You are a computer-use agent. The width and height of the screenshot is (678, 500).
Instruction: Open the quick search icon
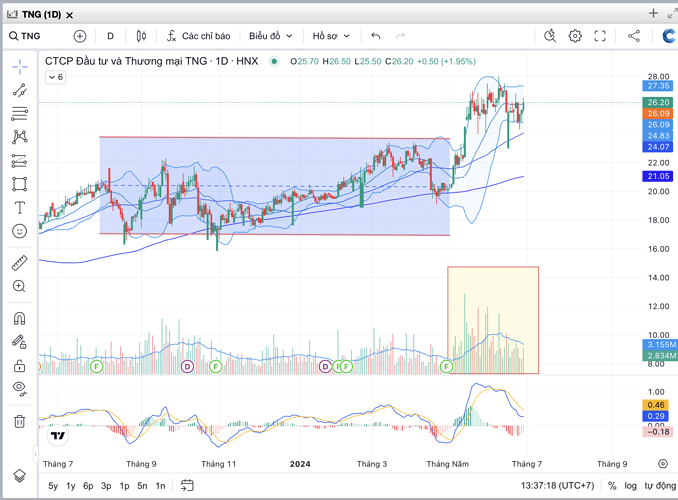pyautogui.click(x=550, y=36)
